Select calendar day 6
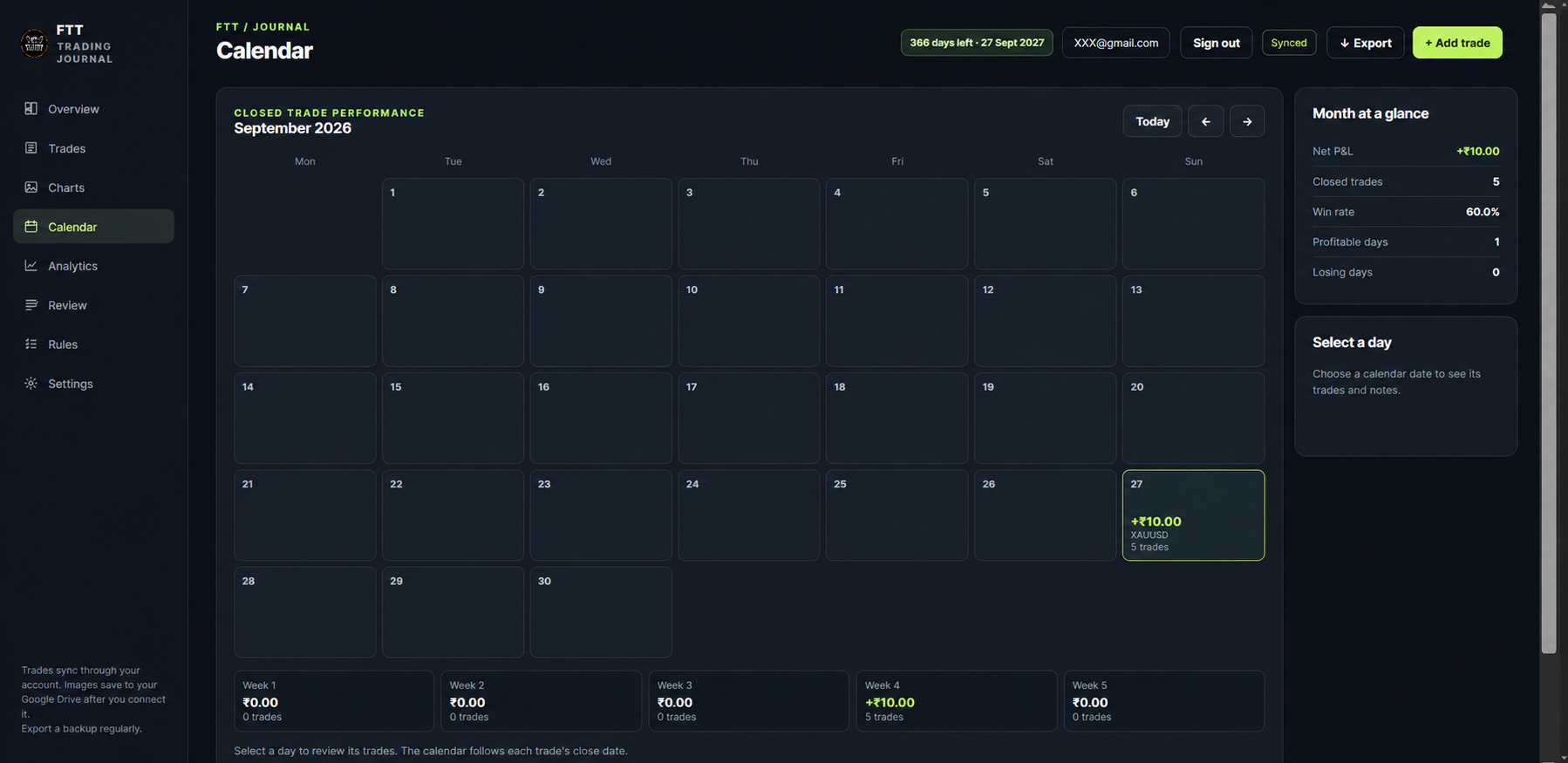The width and height of the screenshot is (1568, 763). [x=1193, y=224]
